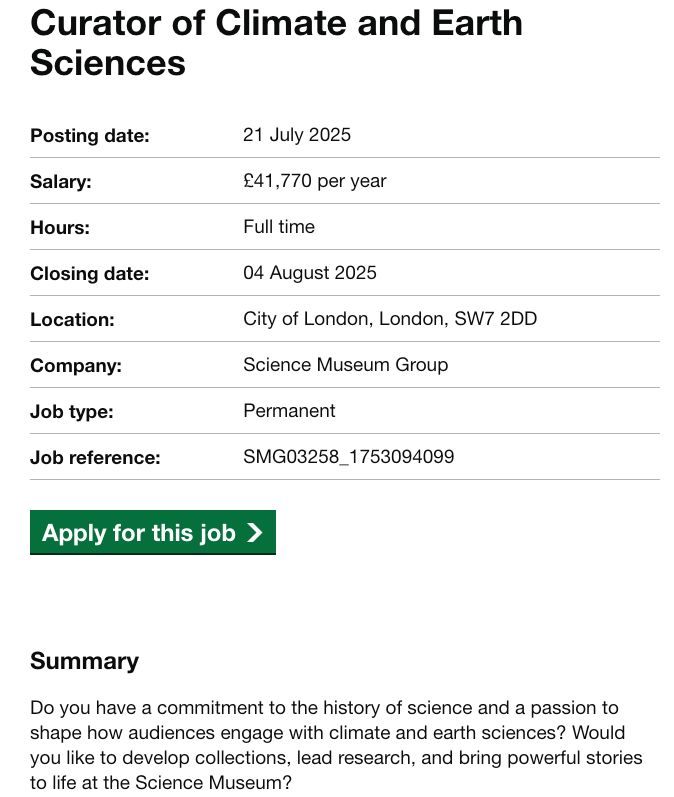Click the £41,770 per year value
The width and height of the screenshot is (674, 797).
click(315, 181)
